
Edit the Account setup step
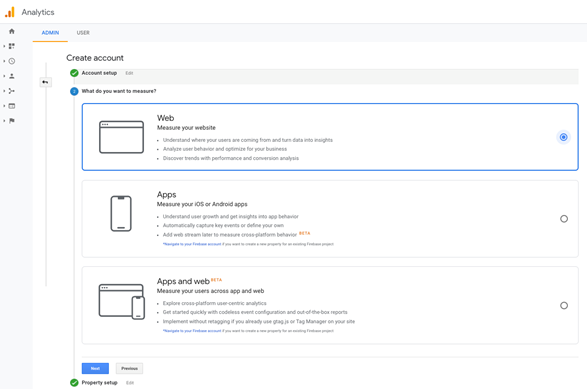pos(129,73)
